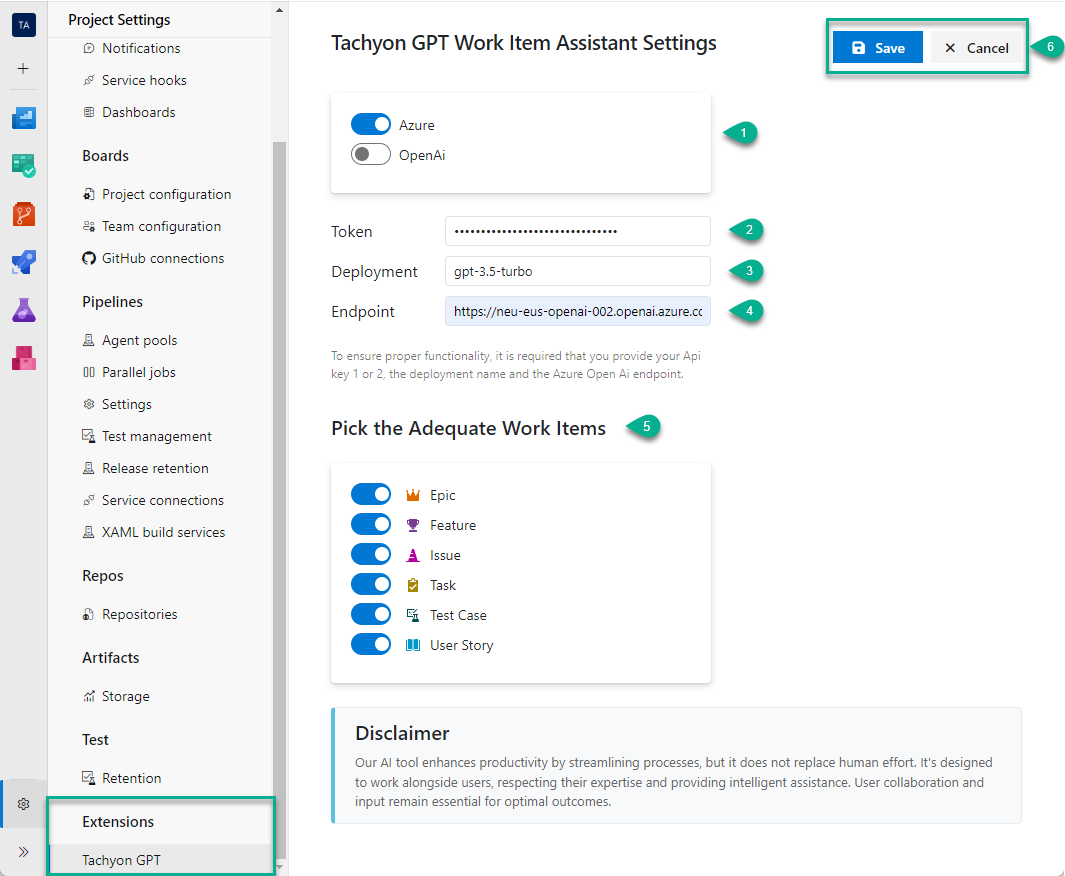Open Team configuration under Boards
This screenshot has width=1065, height=876.
point(161,226)
